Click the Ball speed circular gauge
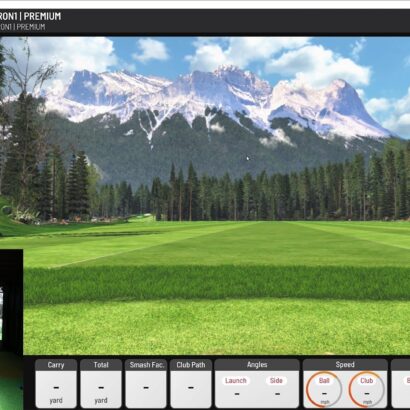This screenshot has width=410, height=410. tap(324, 389)
